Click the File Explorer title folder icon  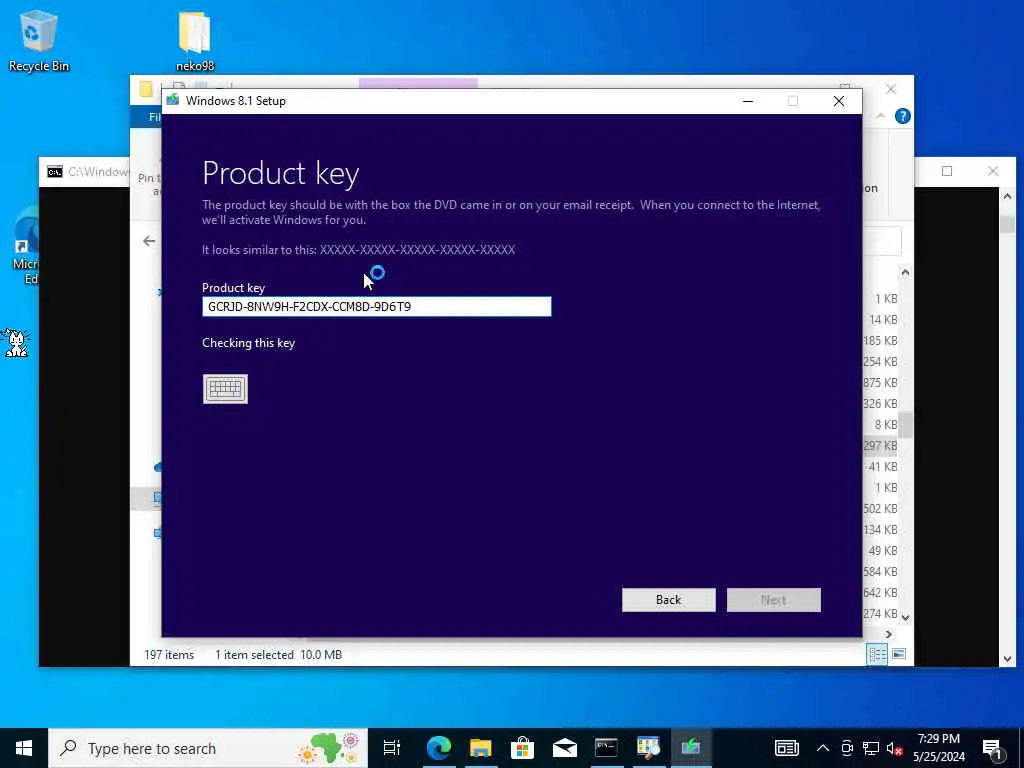[146, 89]
